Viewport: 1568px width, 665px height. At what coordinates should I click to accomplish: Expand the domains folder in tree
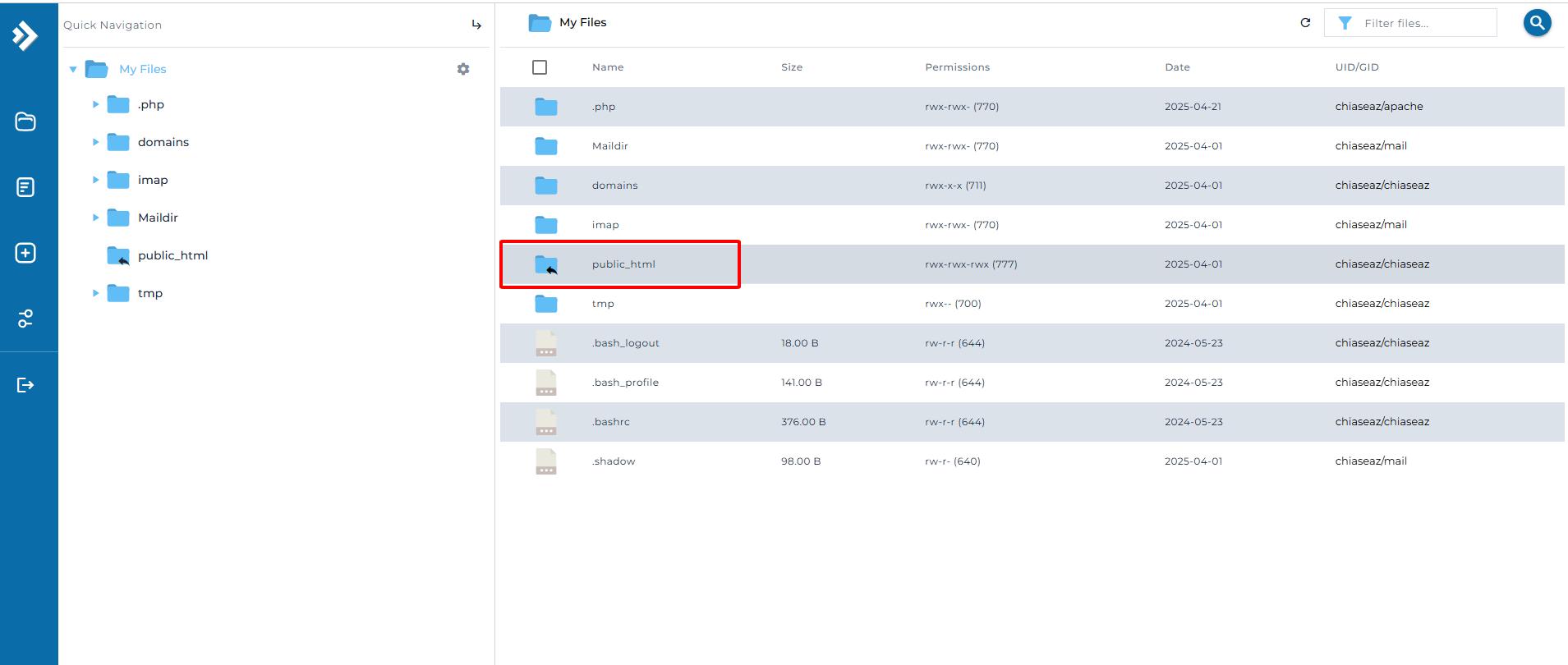[95, 142]
